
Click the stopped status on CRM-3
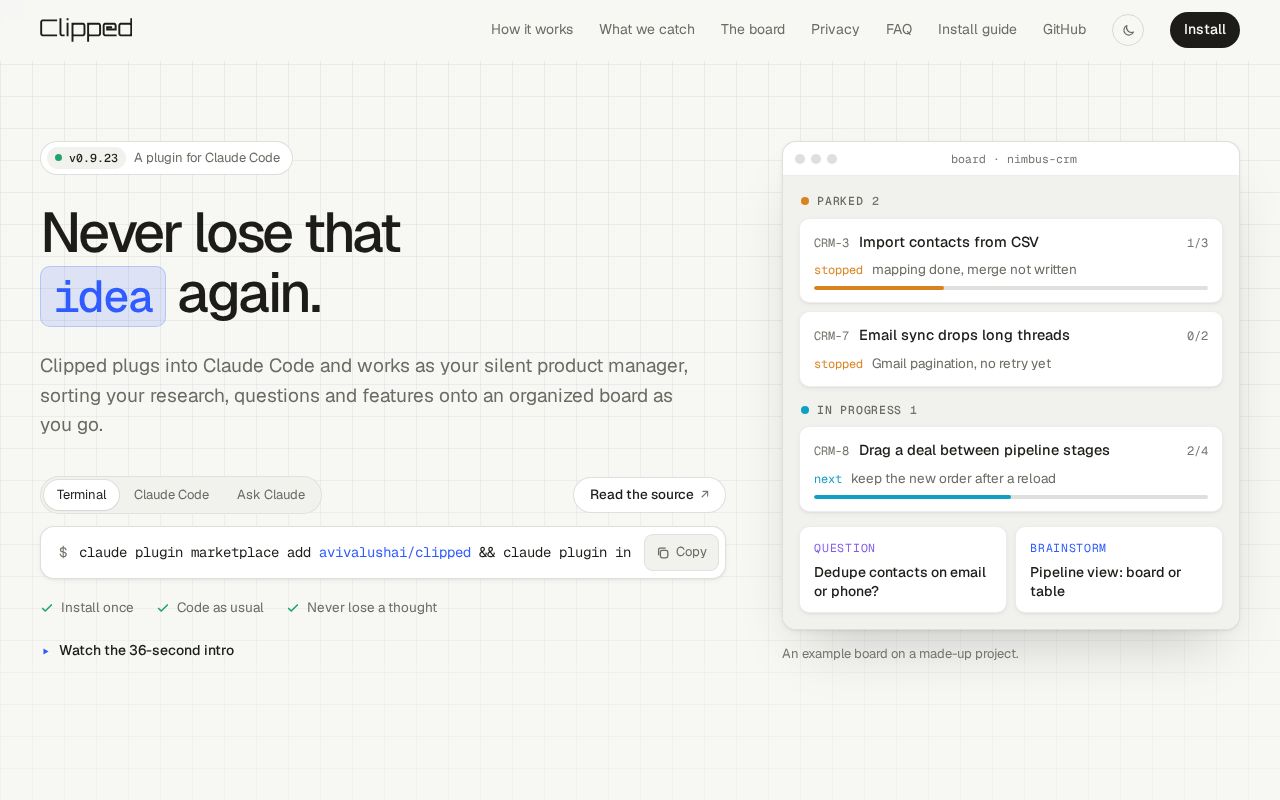pos(838,270)
